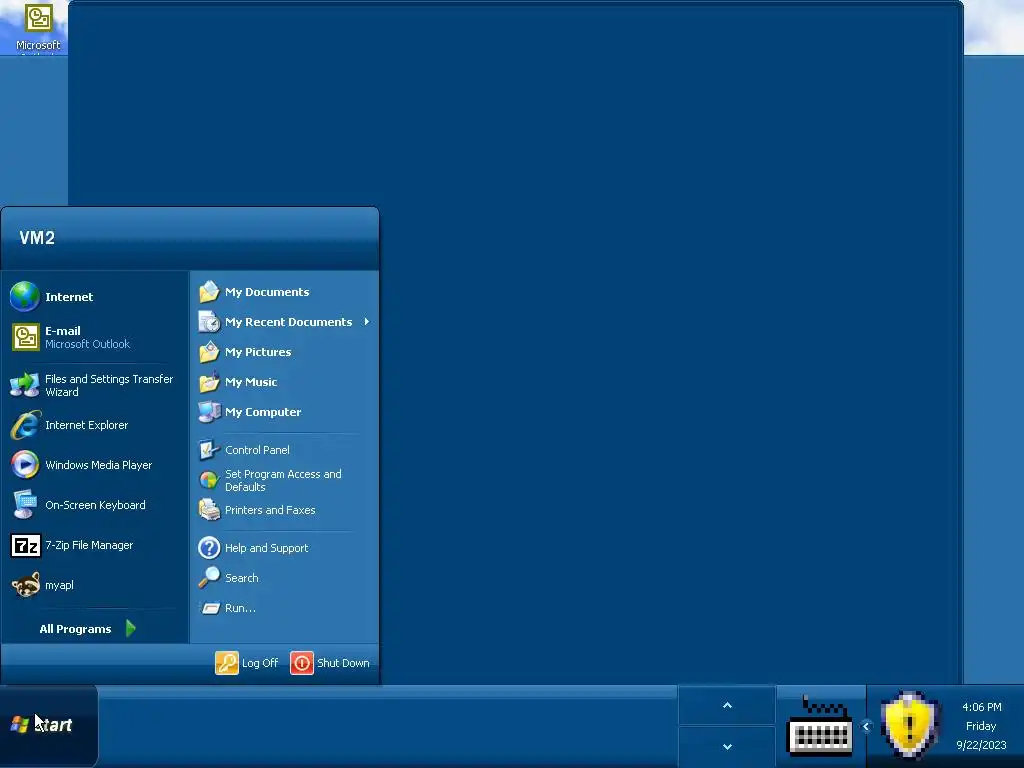Open the Help and Support question icon
The image size is (1024, 768).
click(x=209, y=548)
